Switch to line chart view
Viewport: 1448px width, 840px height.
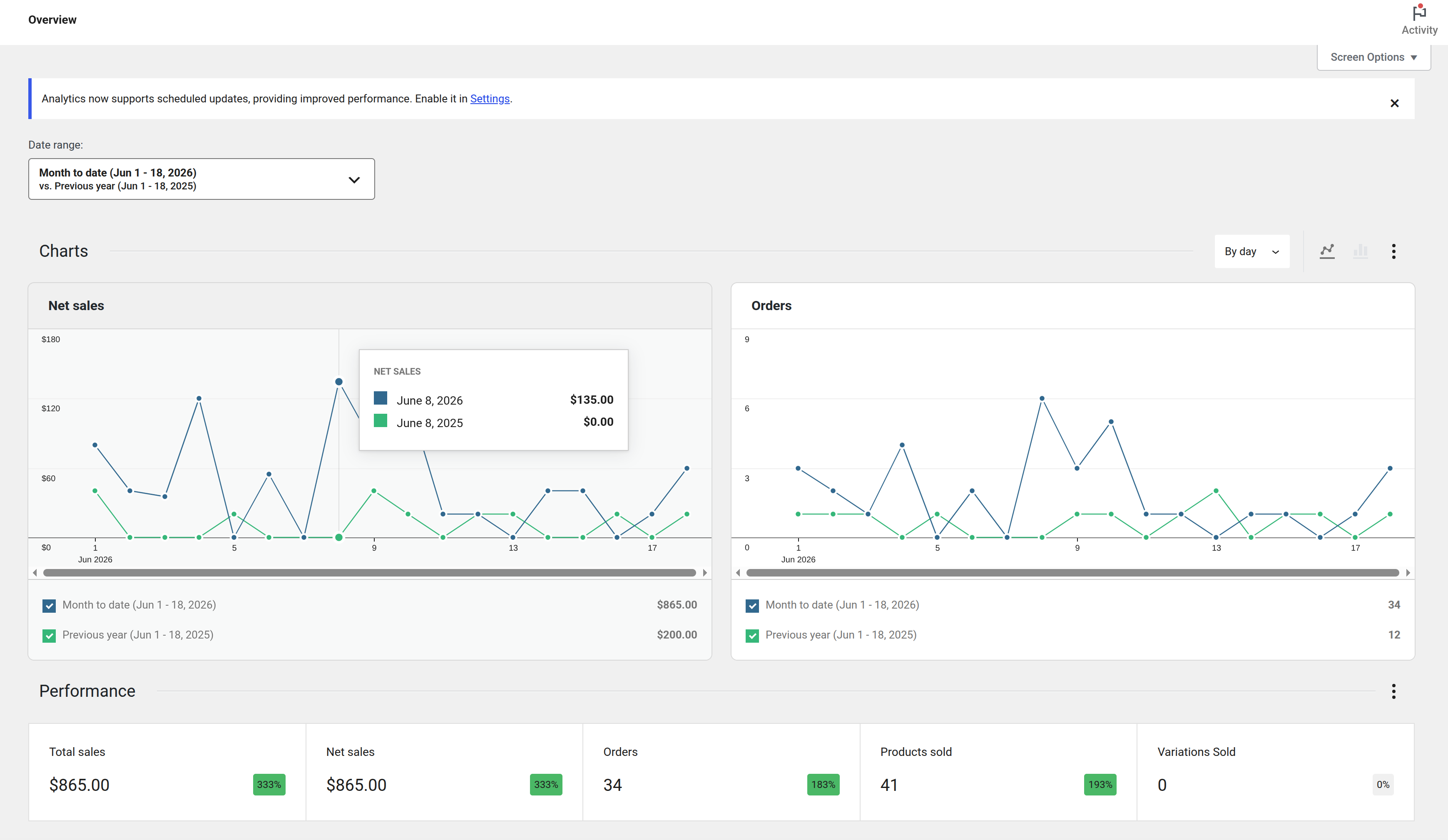(1327, 251)
